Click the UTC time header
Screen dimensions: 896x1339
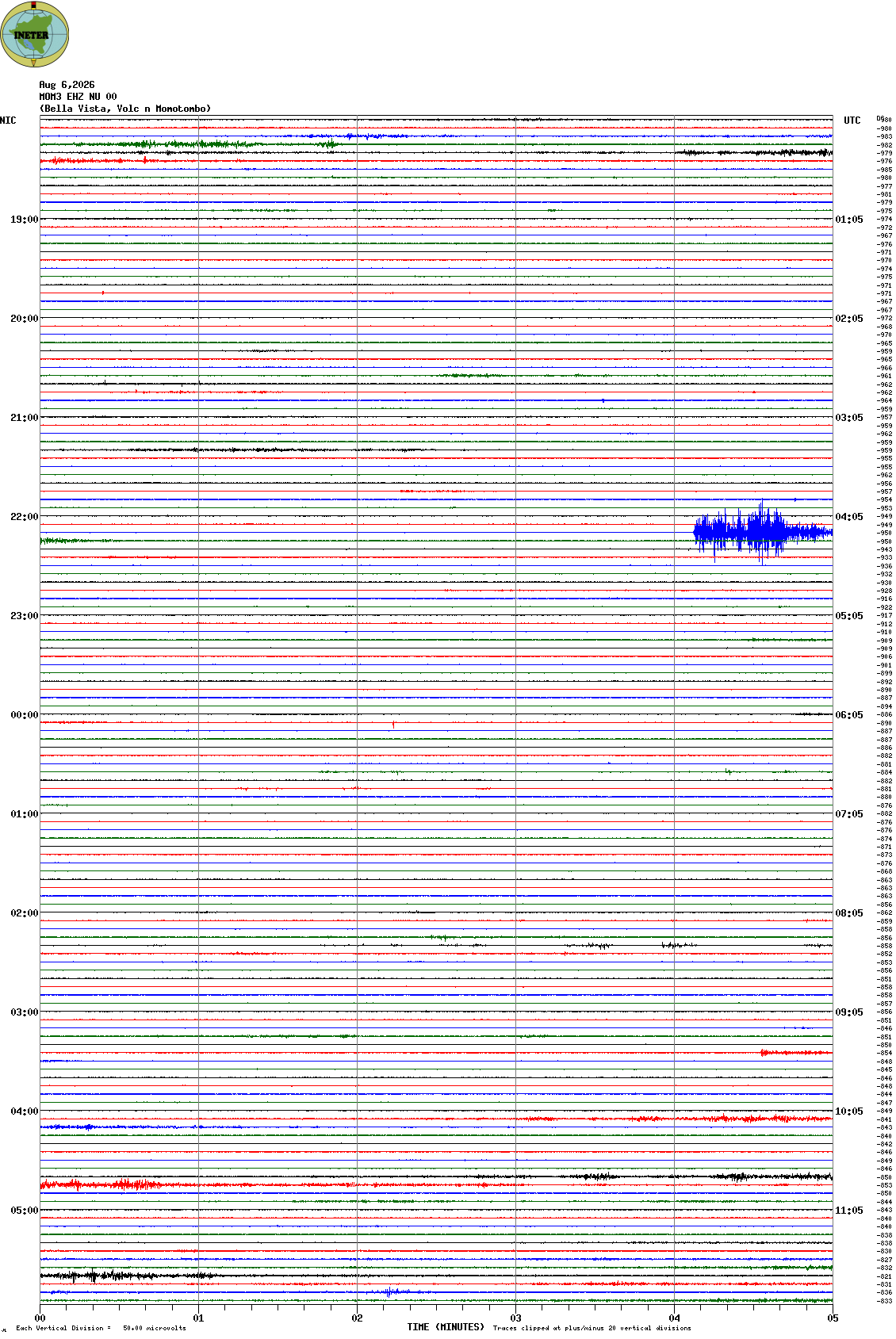click(x=852, y=121)
